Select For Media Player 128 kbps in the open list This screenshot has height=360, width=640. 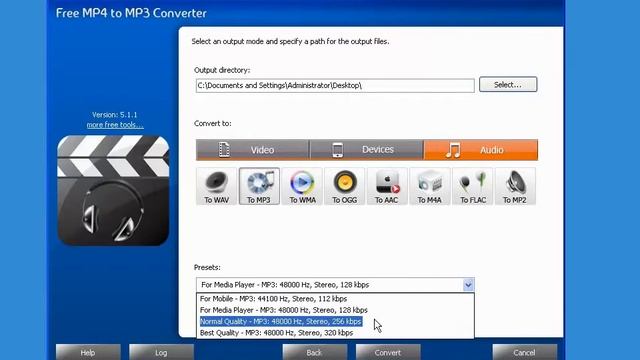click(335, 310)
